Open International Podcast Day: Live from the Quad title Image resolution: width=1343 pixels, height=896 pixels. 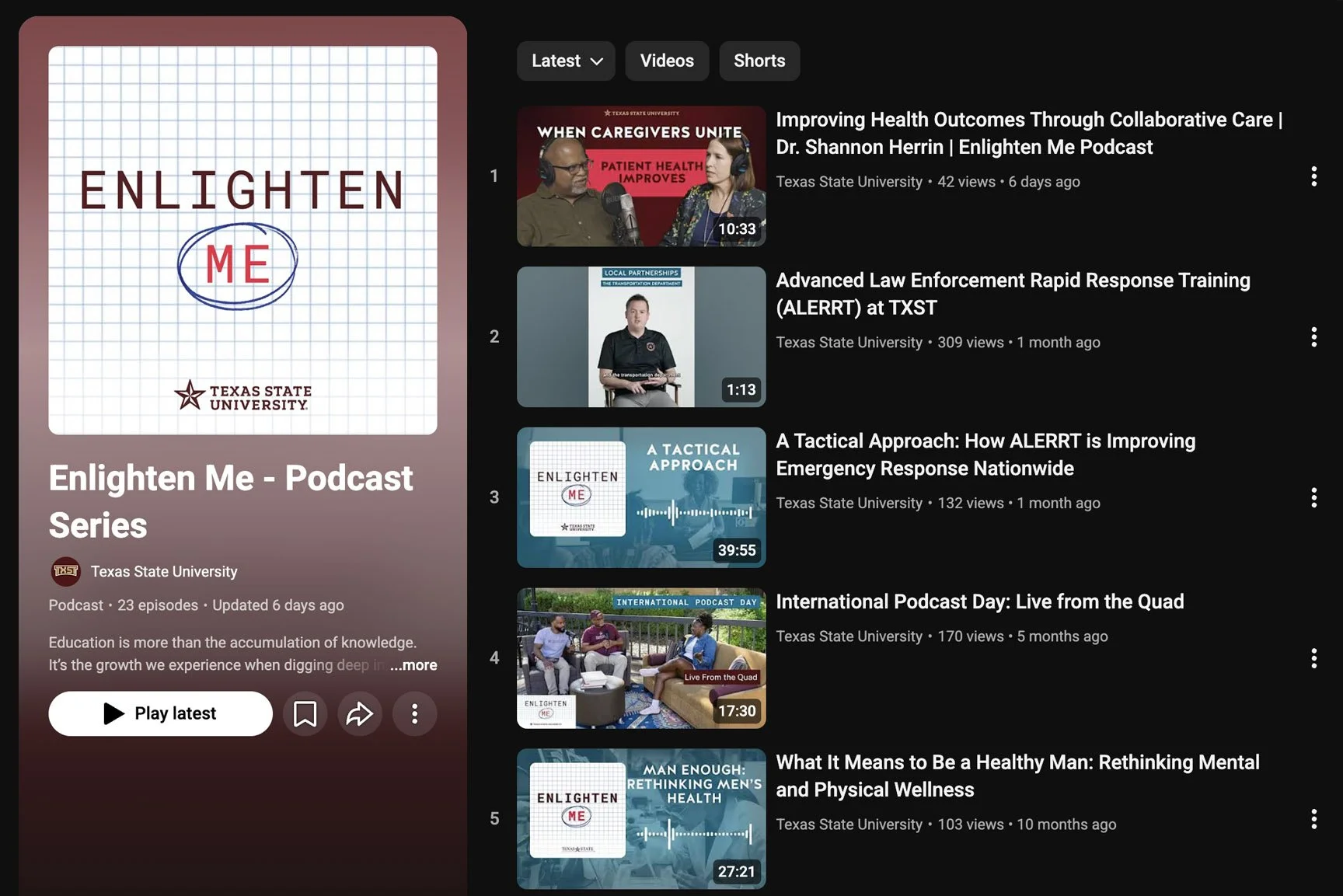979,601
